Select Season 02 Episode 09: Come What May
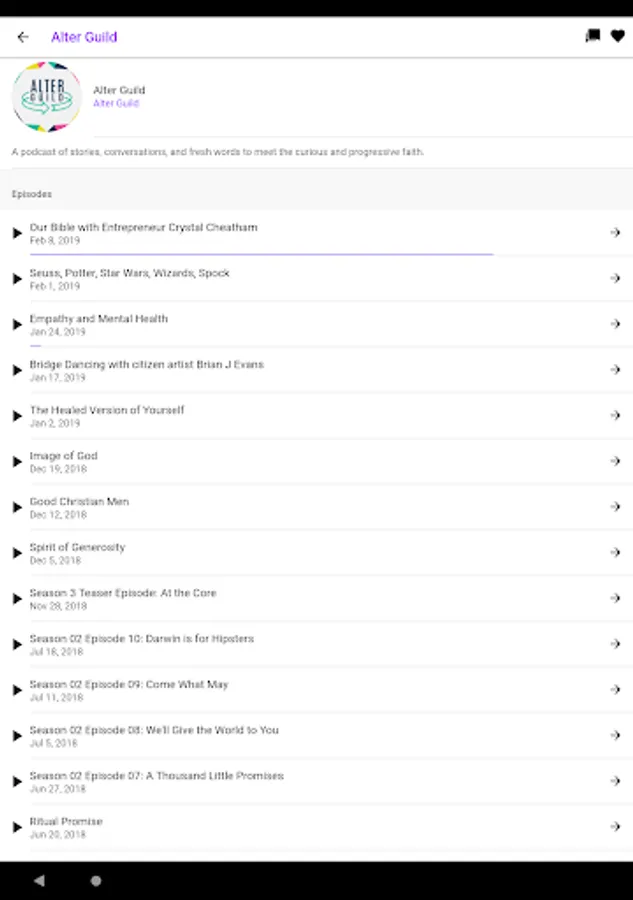 pos(129,684)
